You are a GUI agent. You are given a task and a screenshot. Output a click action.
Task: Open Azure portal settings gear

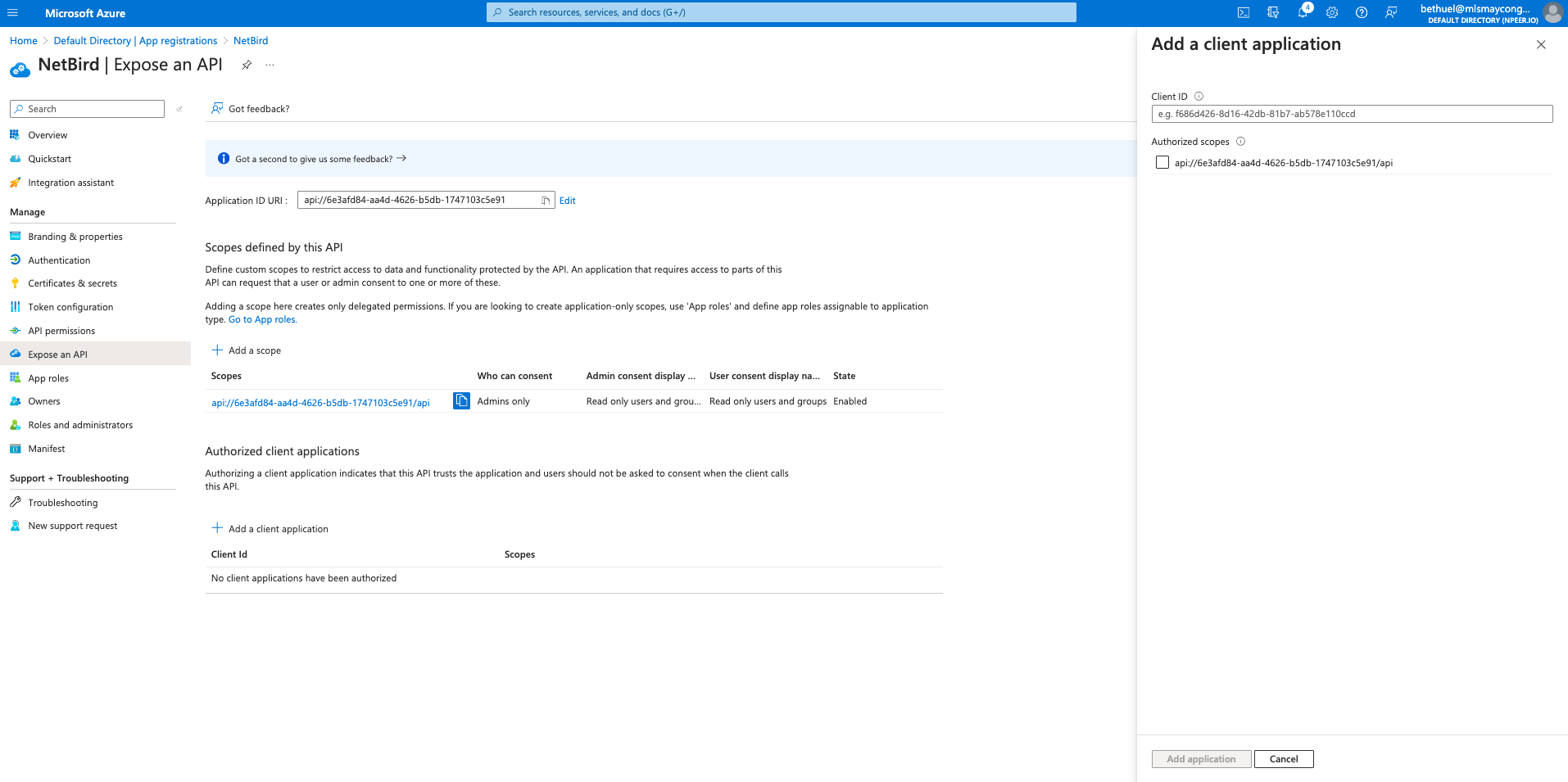coord(1331,12)
